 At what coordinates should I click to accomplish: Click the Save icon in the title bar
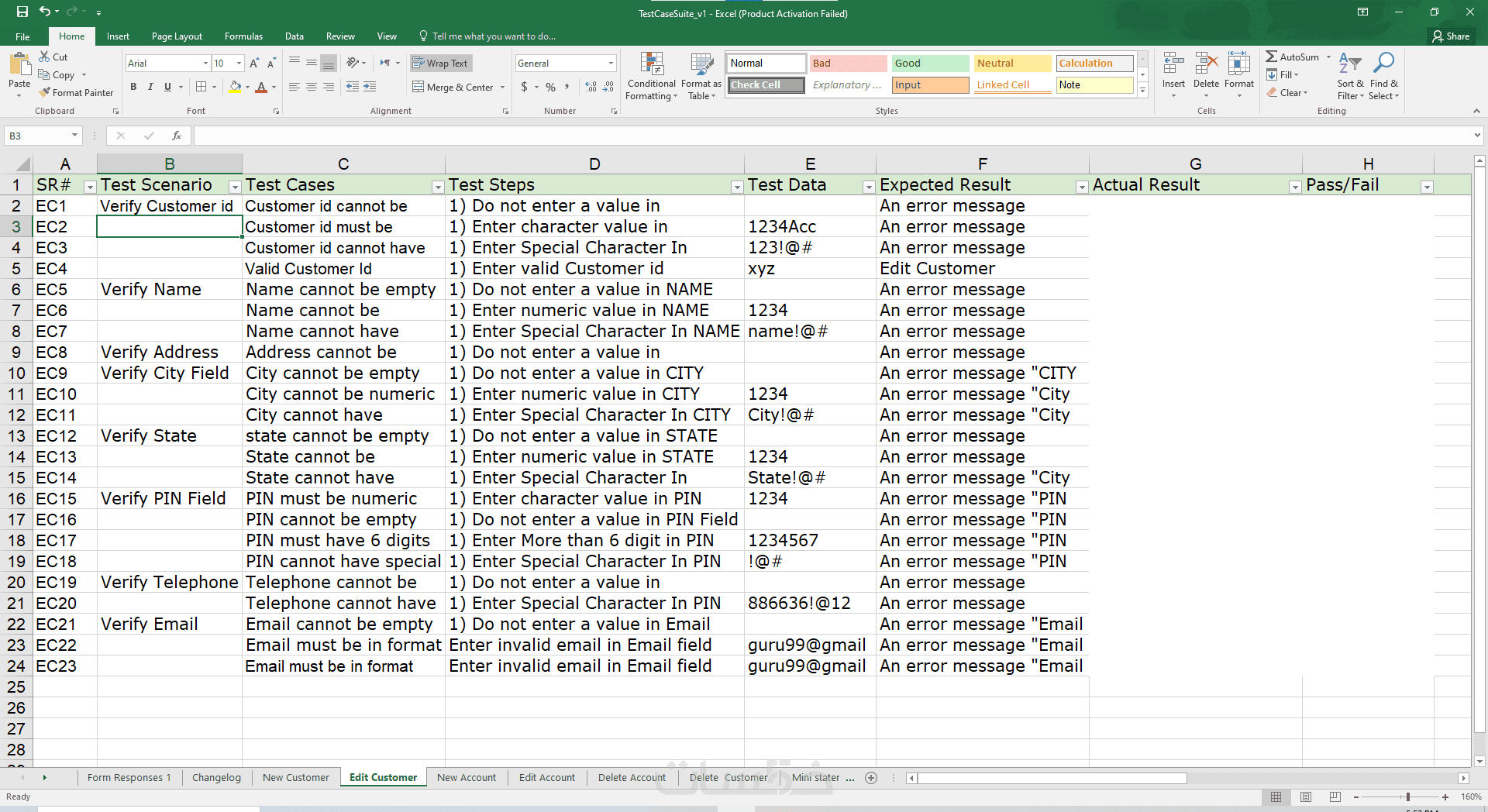click(x=22, y=12)
